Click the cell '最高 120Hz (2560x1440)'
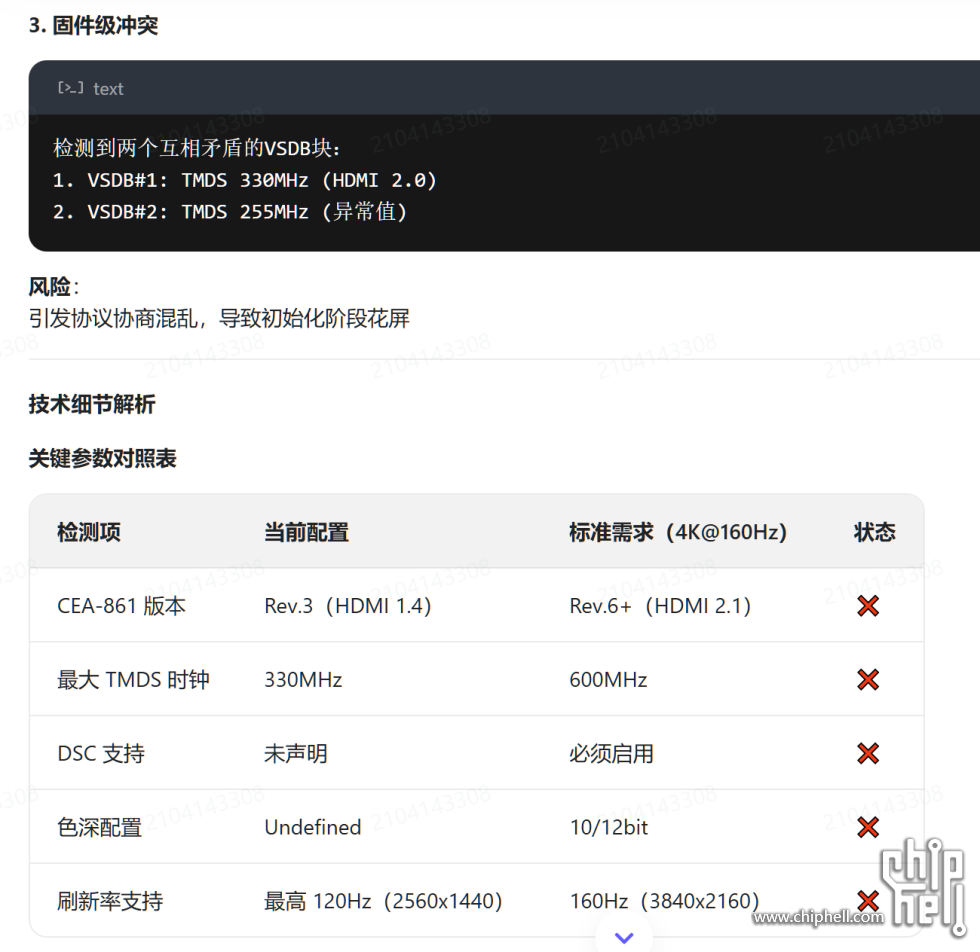The width and height of the screenshot is (980, 952). click(383, 901)
